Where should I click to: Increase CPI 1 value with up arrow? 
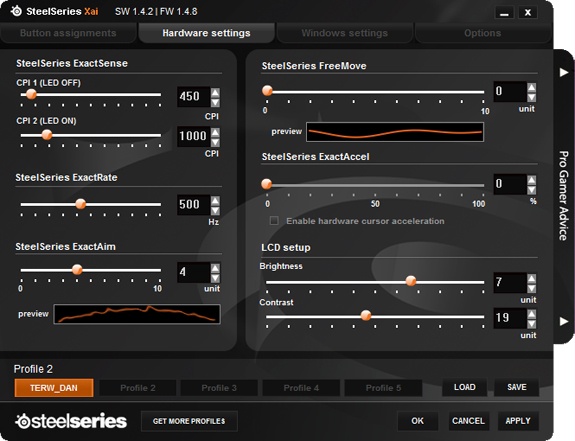(215, 92)
